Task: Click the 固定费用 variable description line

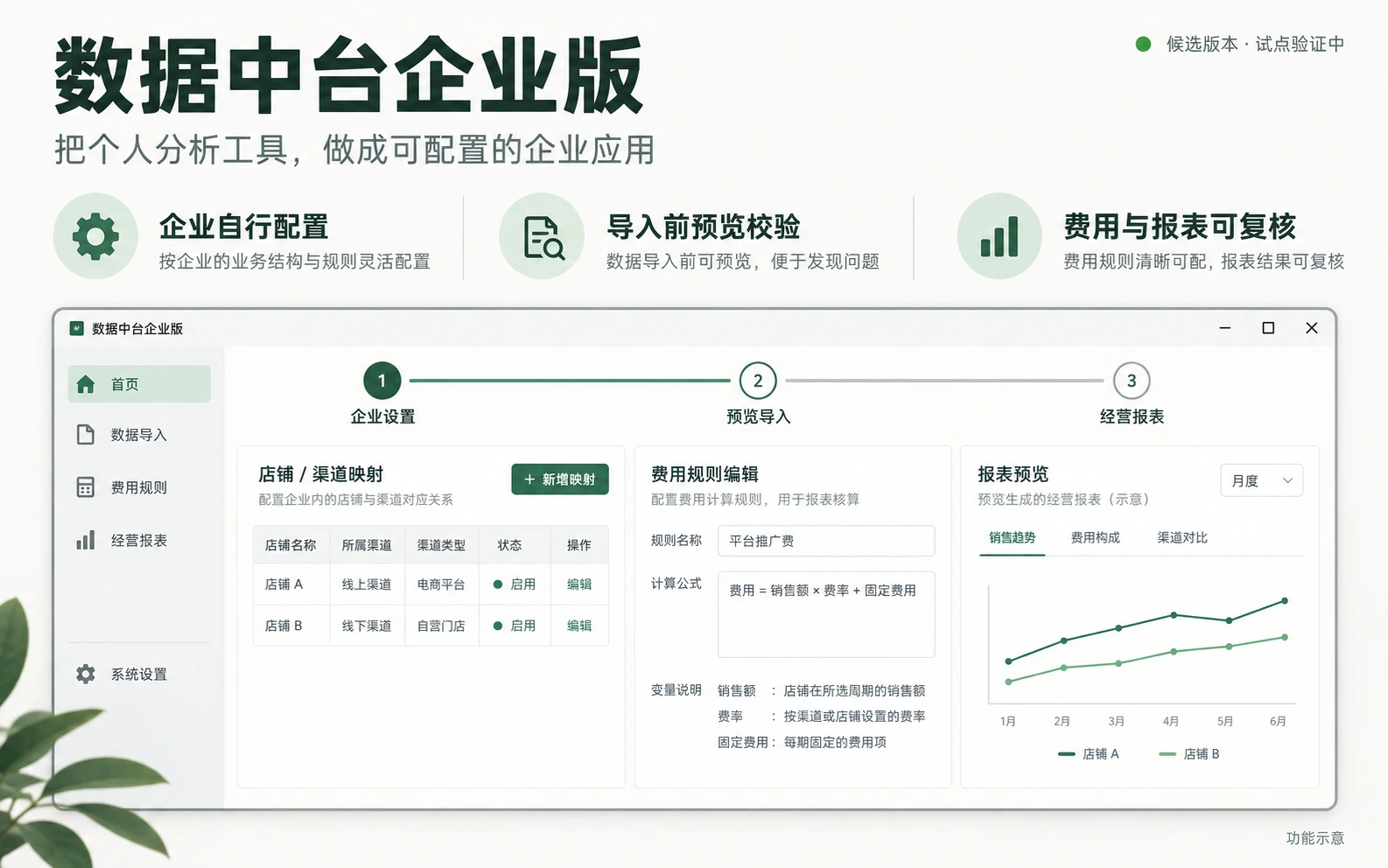Action: [x=803, y=742]
